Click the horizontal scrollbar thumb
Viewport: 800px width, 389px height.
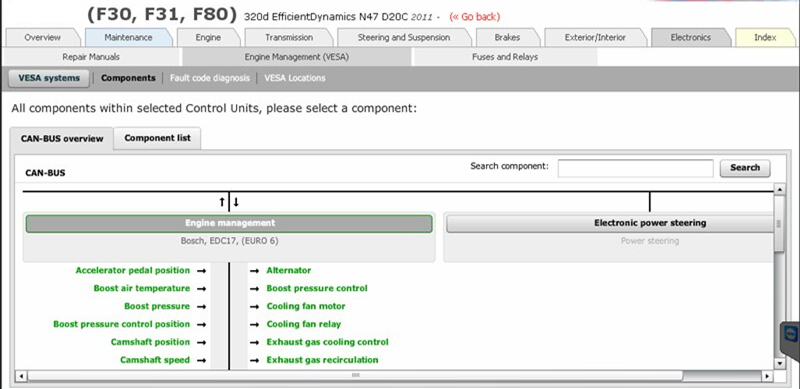coord(355,376)
